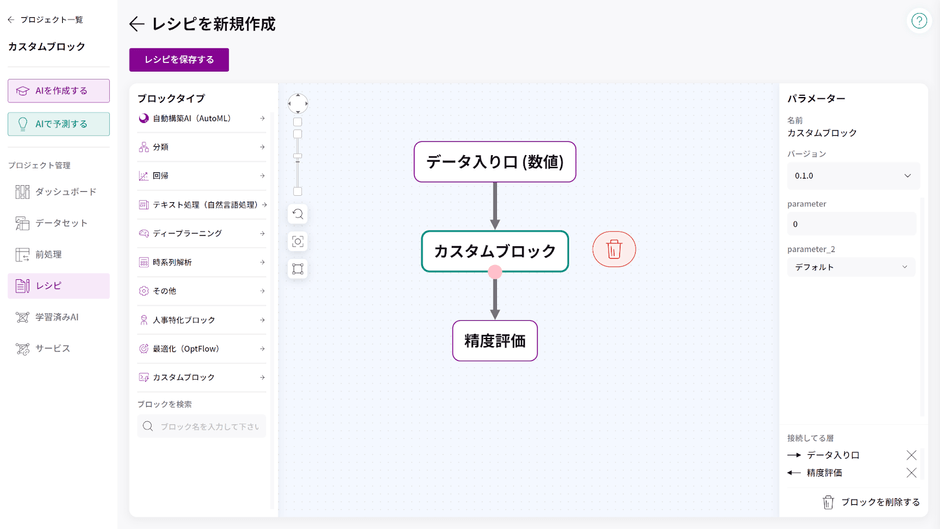Open the parameter_2 デフォルト dropdown

click(x=851, y=267)
